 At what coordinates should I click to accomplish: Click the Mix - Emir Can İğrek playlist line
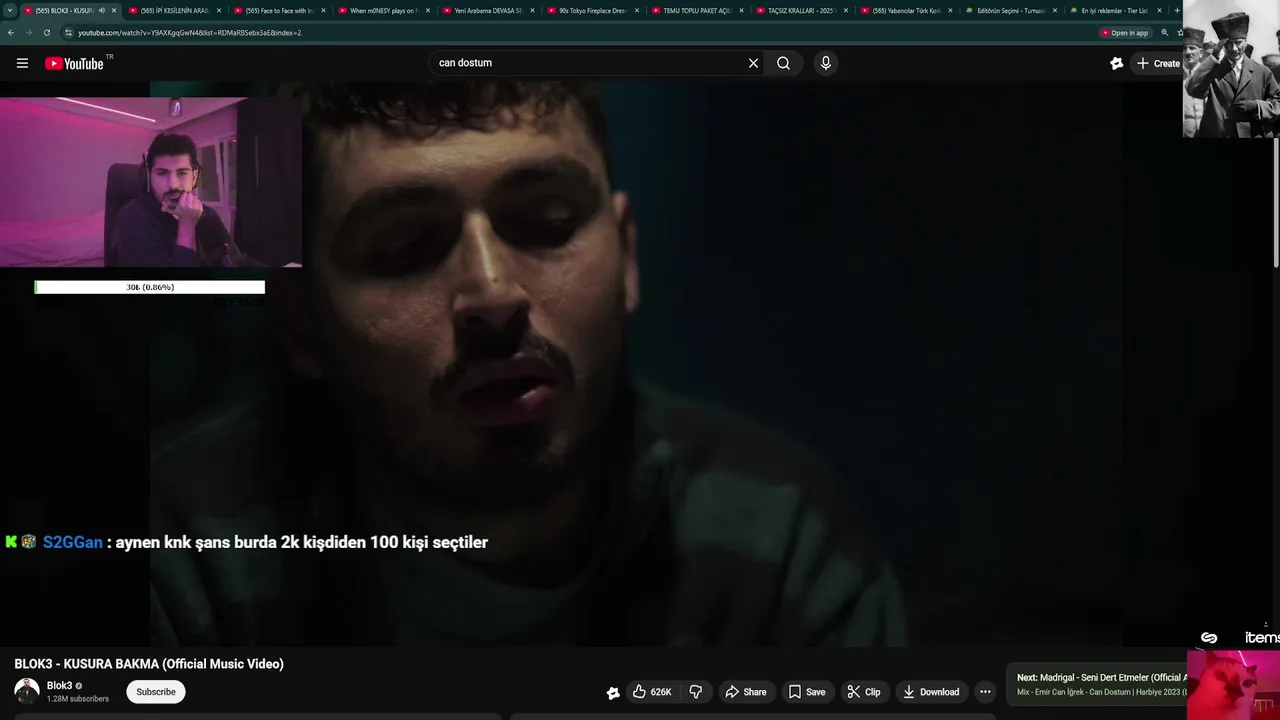(x=1101, y=692)
